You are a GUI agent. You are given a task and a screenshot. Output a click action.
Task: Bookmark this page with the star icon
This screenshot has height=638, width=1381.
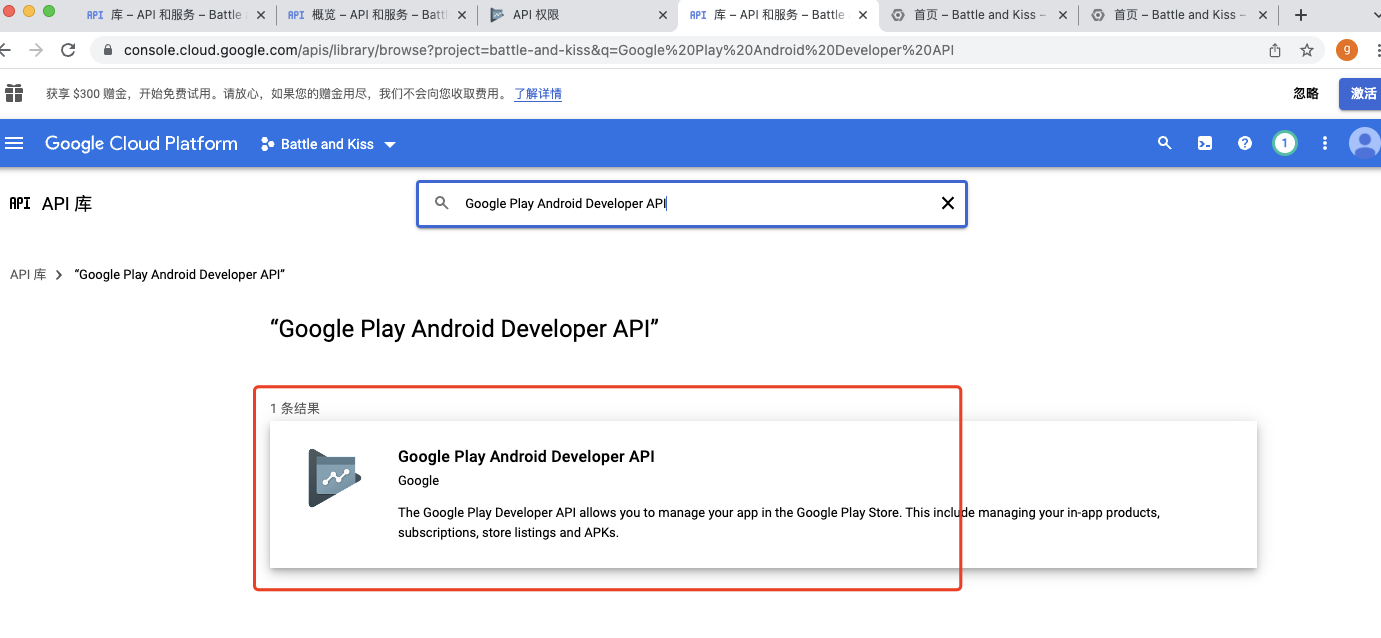coord(1307,50)
